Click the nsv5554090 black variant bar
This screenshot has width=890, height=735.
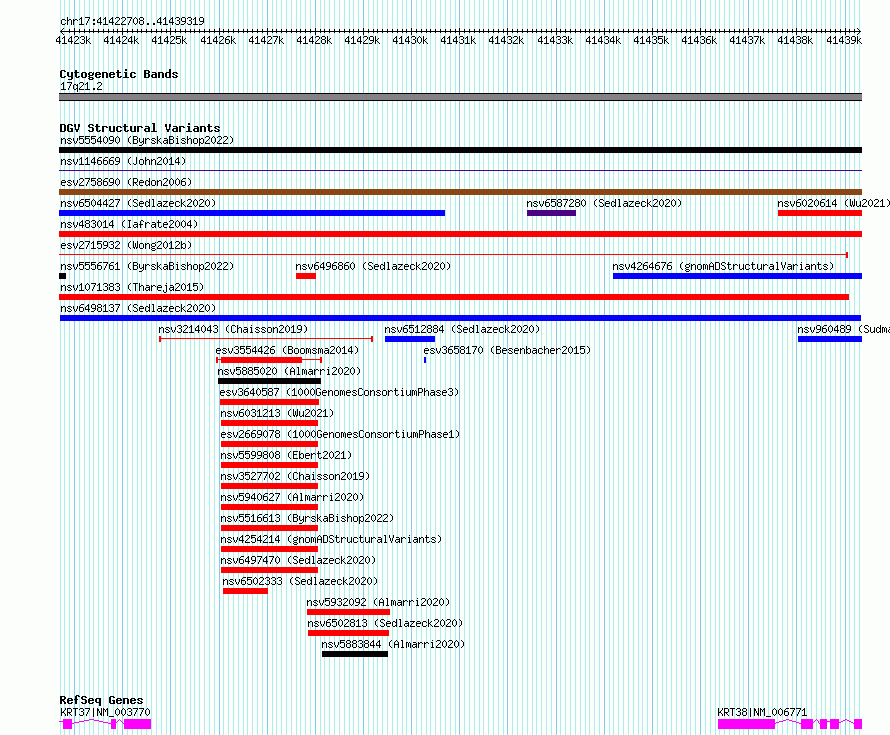(460, 150)
